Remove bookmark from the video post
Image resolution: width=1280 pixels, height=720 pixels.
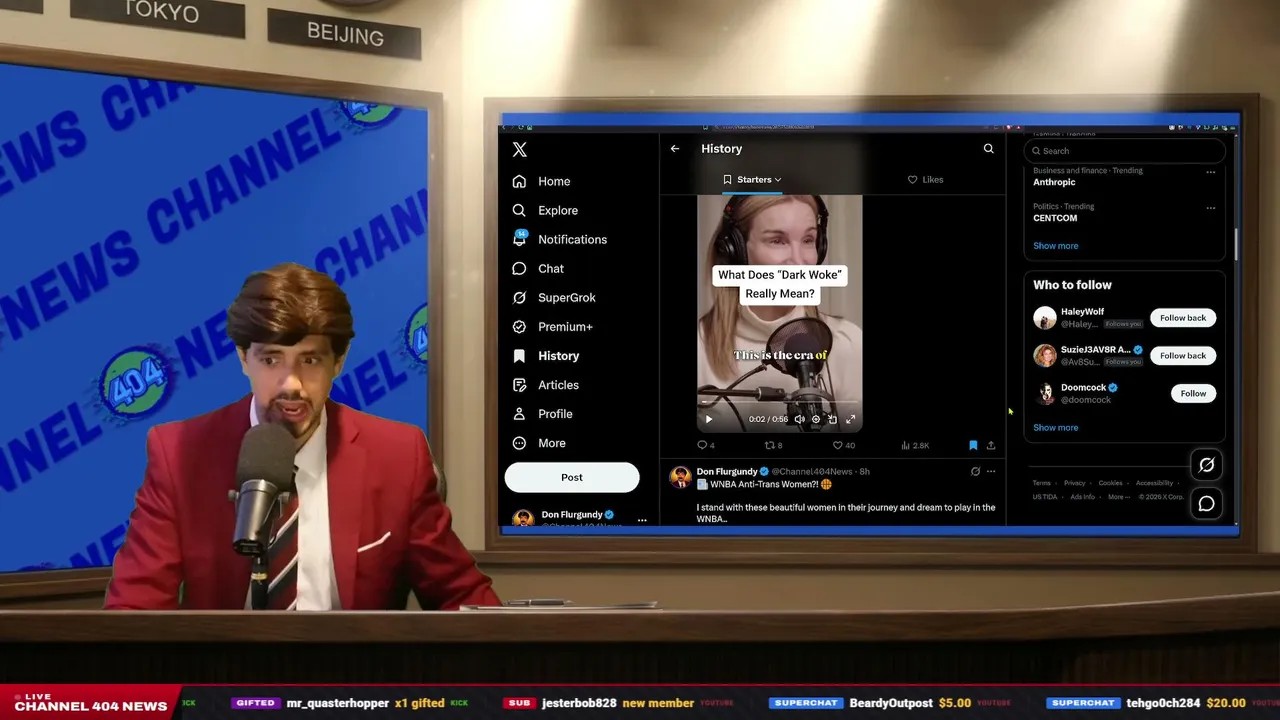click(973, 445)
